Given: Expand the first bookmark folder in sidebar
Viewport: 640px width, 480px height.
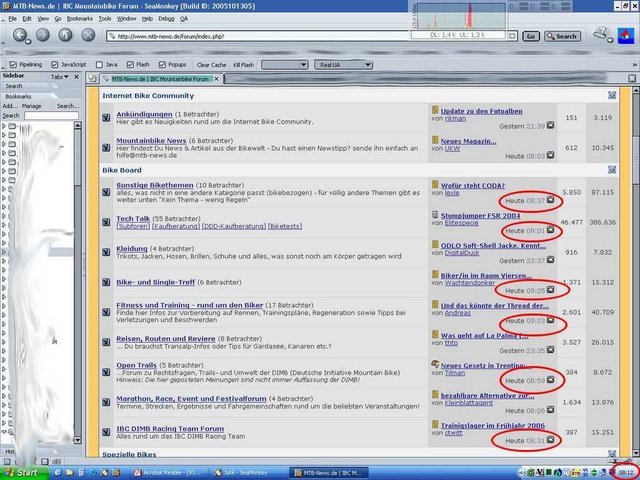Looking at the screenshot, I should coord(4,126).
